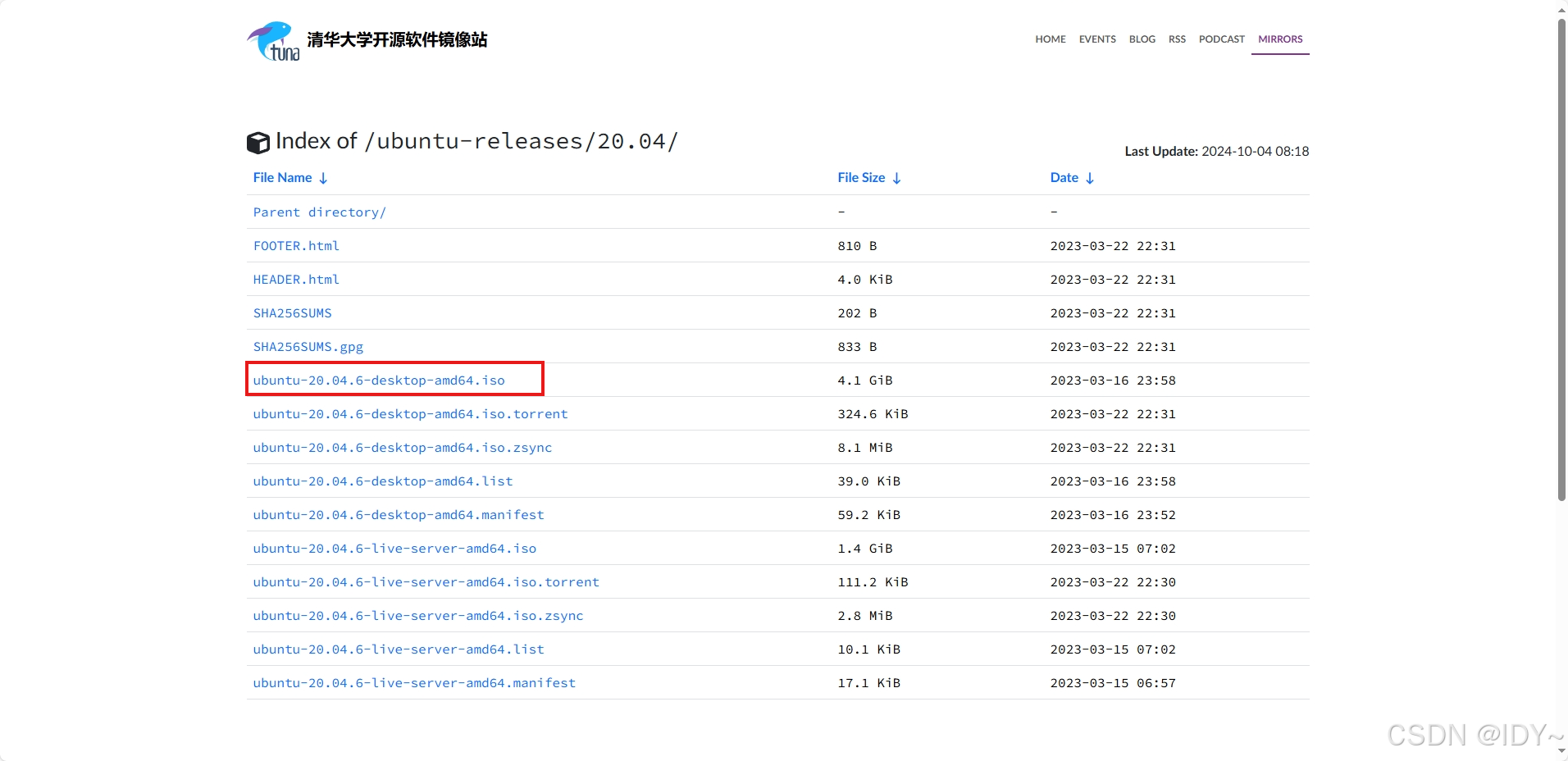Open ubuntu-20.04.6-live-server-amd64.iso.zsync link

[418, 616]
